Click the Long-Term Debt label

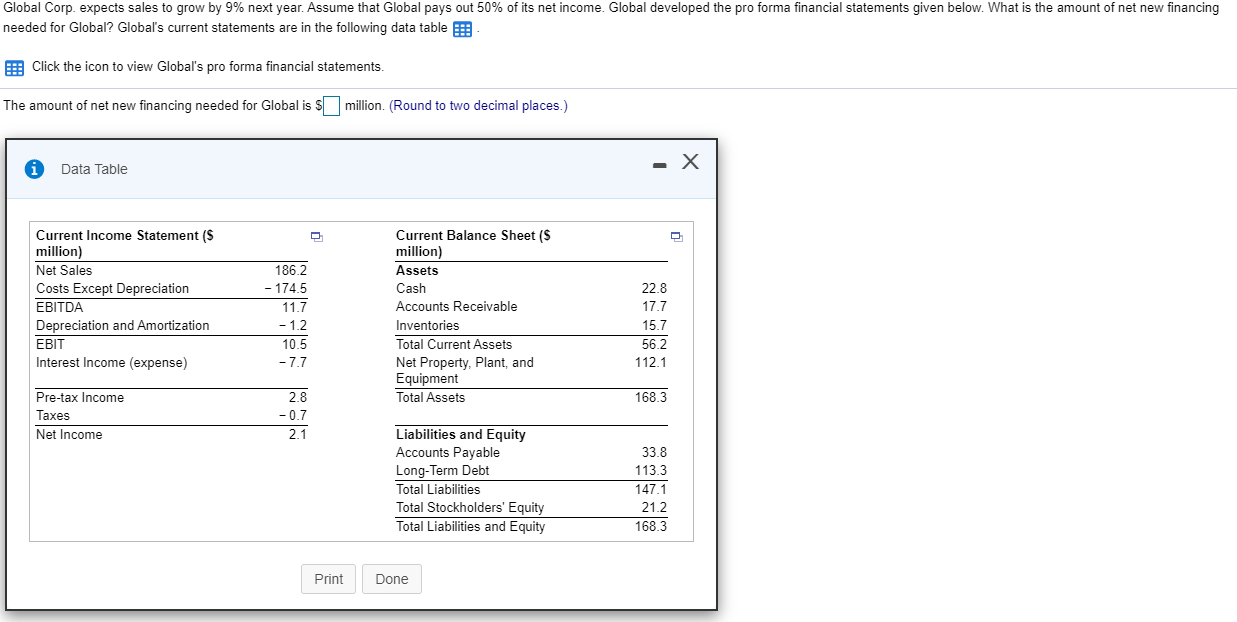(443, 471)
